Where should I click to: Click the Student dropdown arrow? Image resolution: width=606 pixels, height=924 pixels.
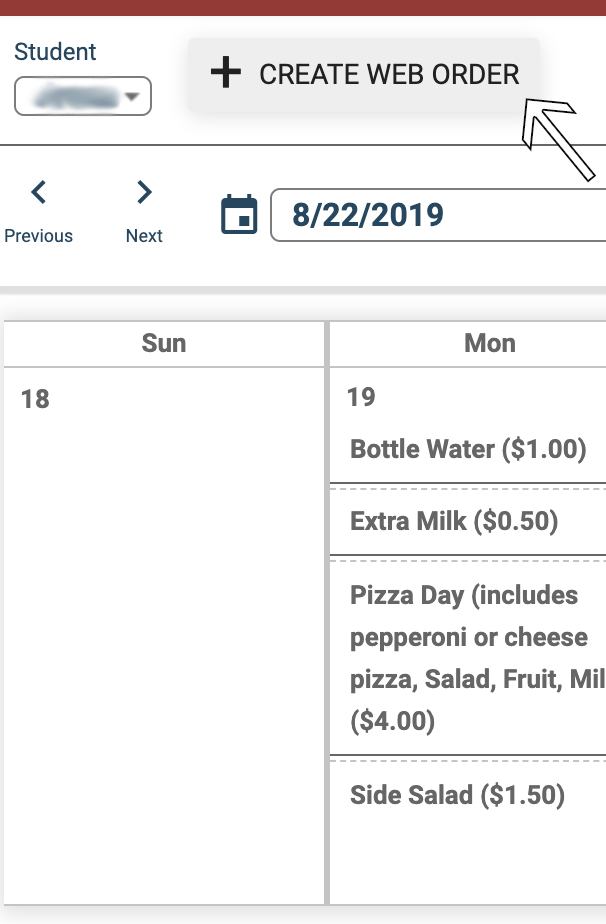click(x=132, y=96)
